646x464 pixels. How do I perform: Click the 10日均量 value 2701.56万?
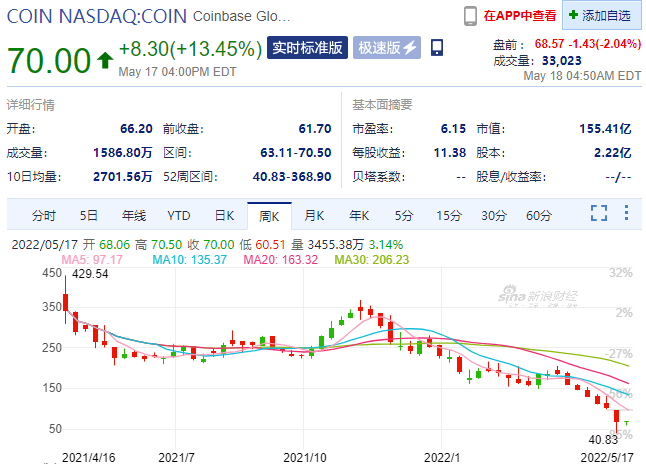(x=123, y=177)
